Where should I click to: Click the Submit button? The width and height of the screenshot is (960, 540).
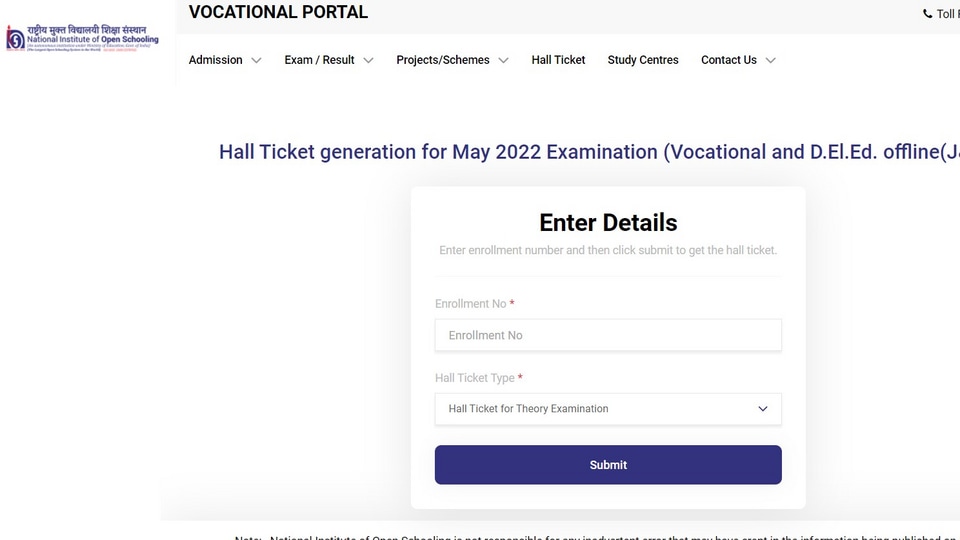608,465
